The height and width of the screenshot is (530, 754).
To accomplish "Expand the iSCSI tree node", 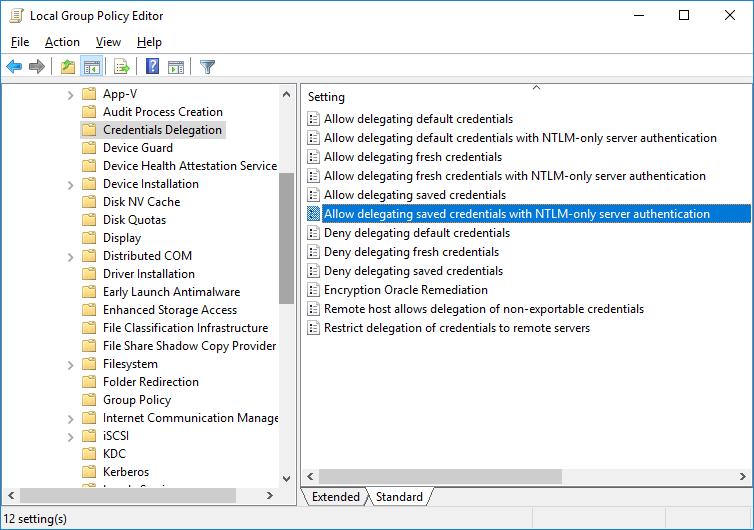I will coord(70,437).
